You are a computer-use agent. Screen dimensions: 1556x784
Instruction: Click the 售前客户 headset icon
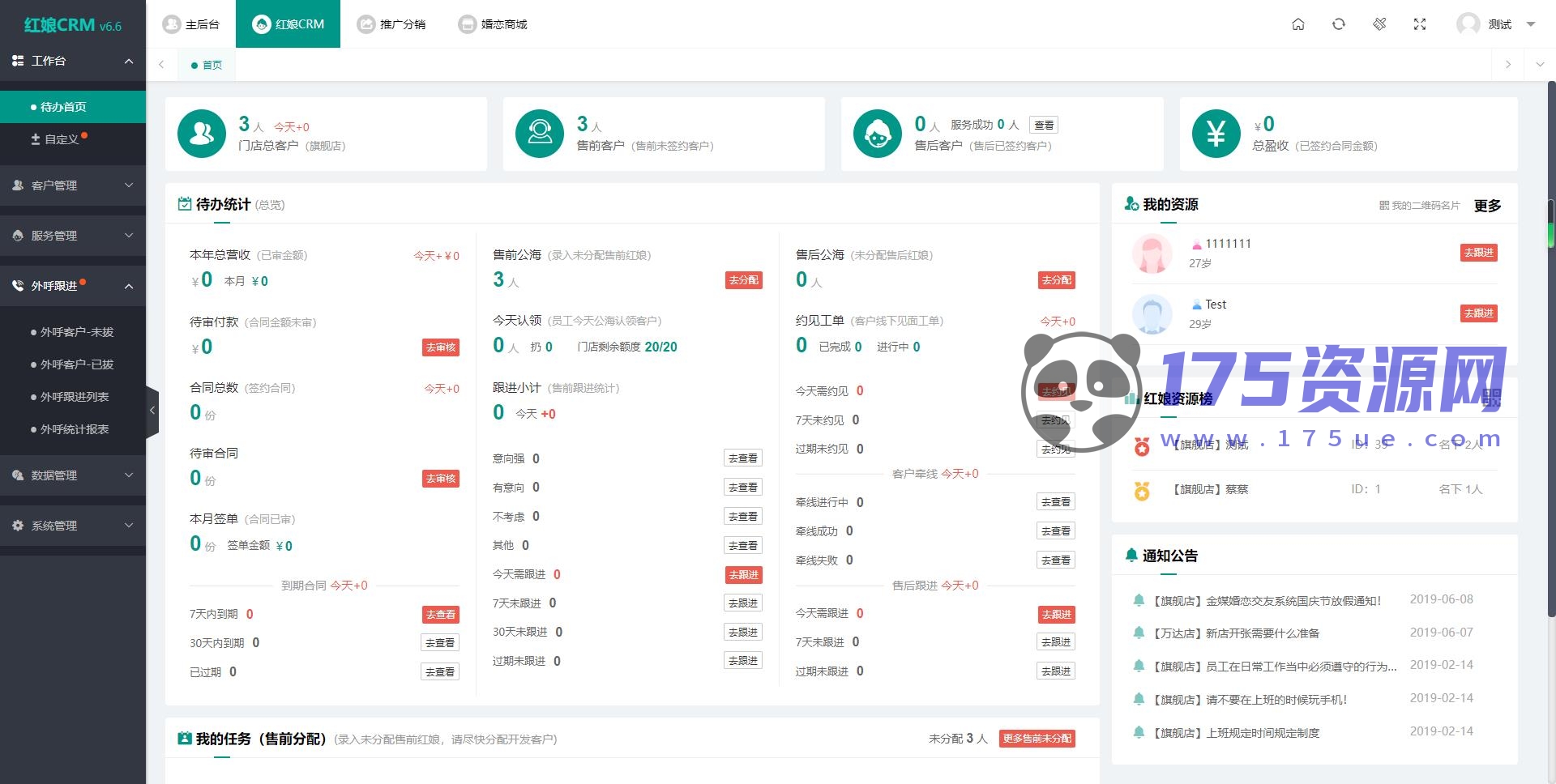(540, 134)
